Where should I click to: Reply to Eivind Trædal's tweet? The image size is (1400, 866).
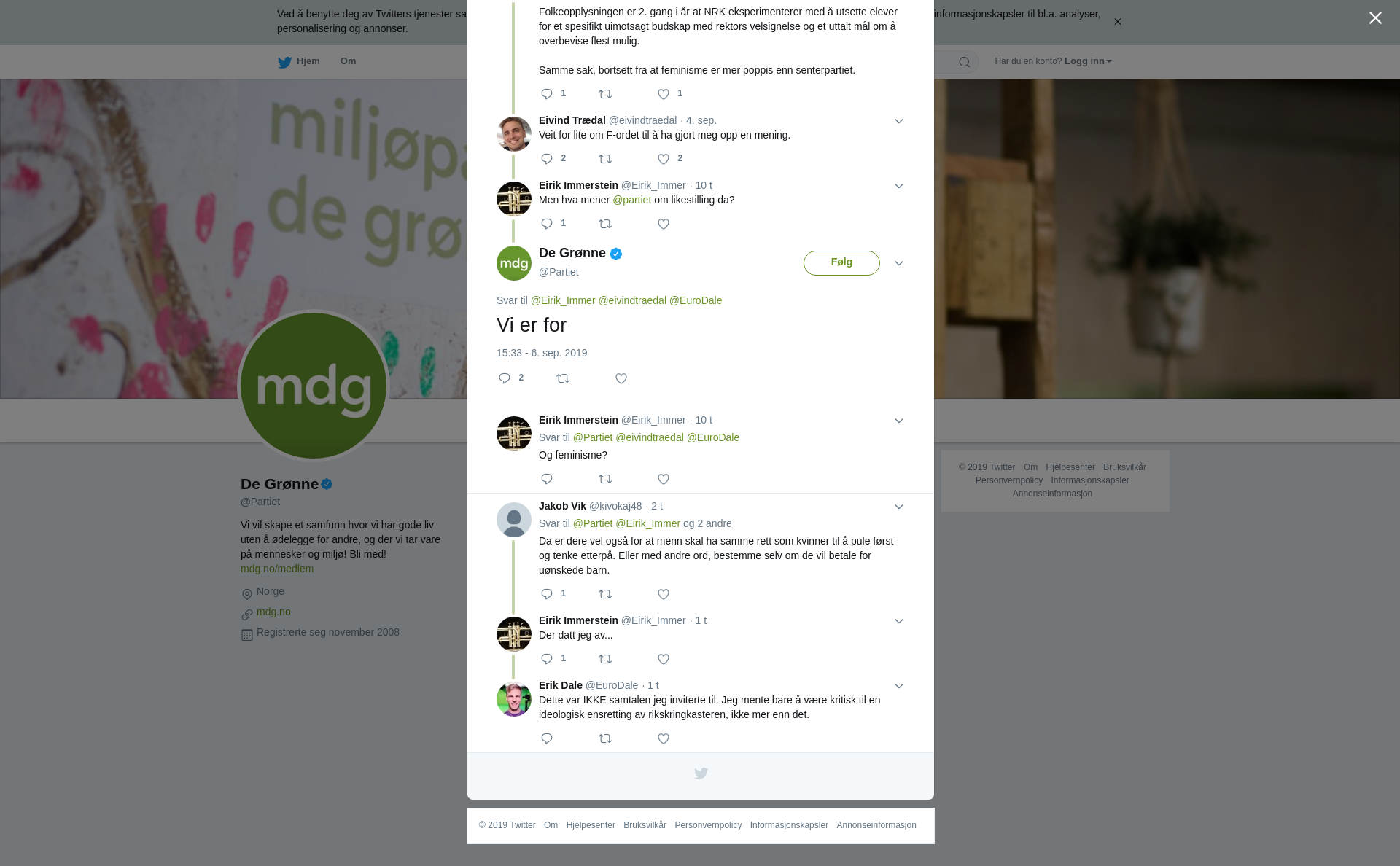(547, 159)
